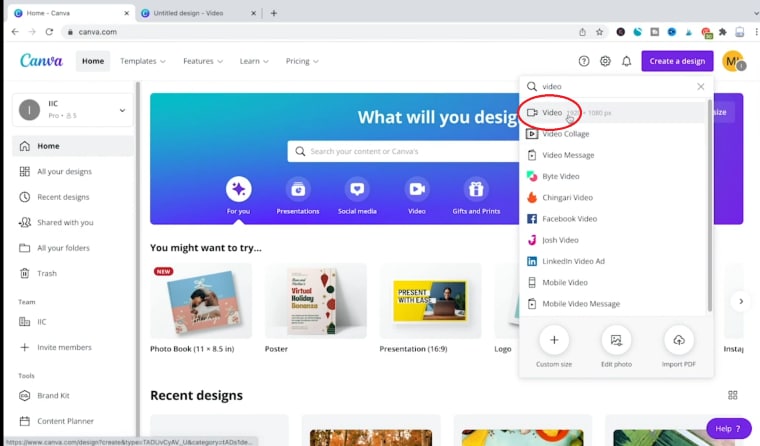The image size is (760, 446).
Task: Click next arrow in suggestions carousel
Action: click(741, 301)
